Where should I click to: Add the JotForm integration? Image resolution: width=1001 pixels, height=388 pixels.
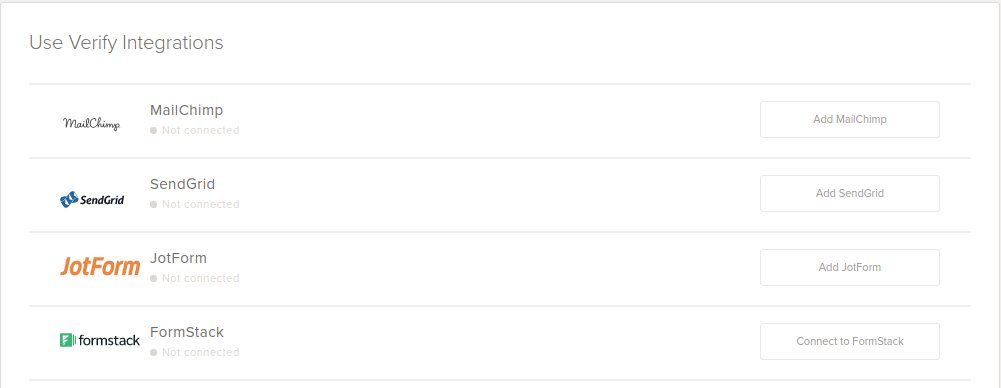click(850, 267)
